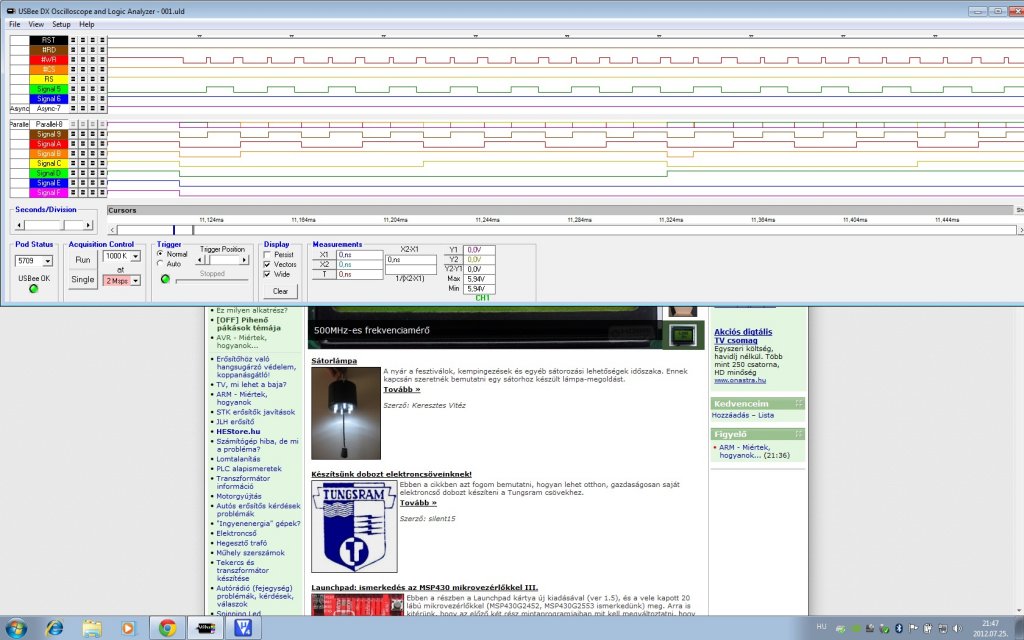Open Google Chrome from the taskbar
This screenshot has height=640, width=1024.
tap(167, 628)
